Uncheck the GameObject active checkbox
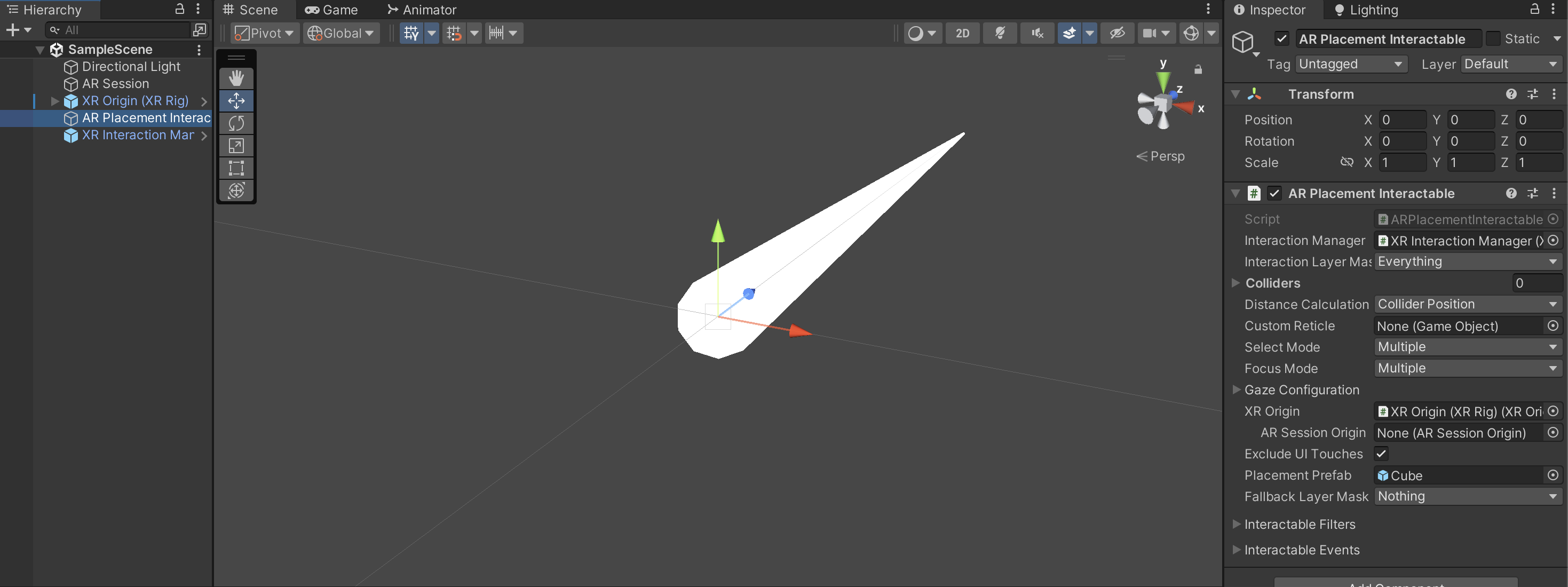1568x587 pixels. click(1281, 39)
